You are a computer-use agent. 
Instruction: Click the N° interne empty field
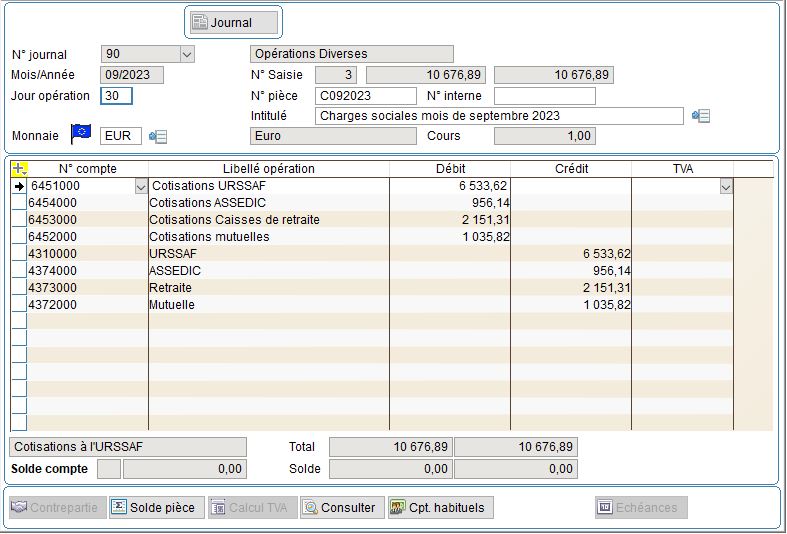(544, 96)
